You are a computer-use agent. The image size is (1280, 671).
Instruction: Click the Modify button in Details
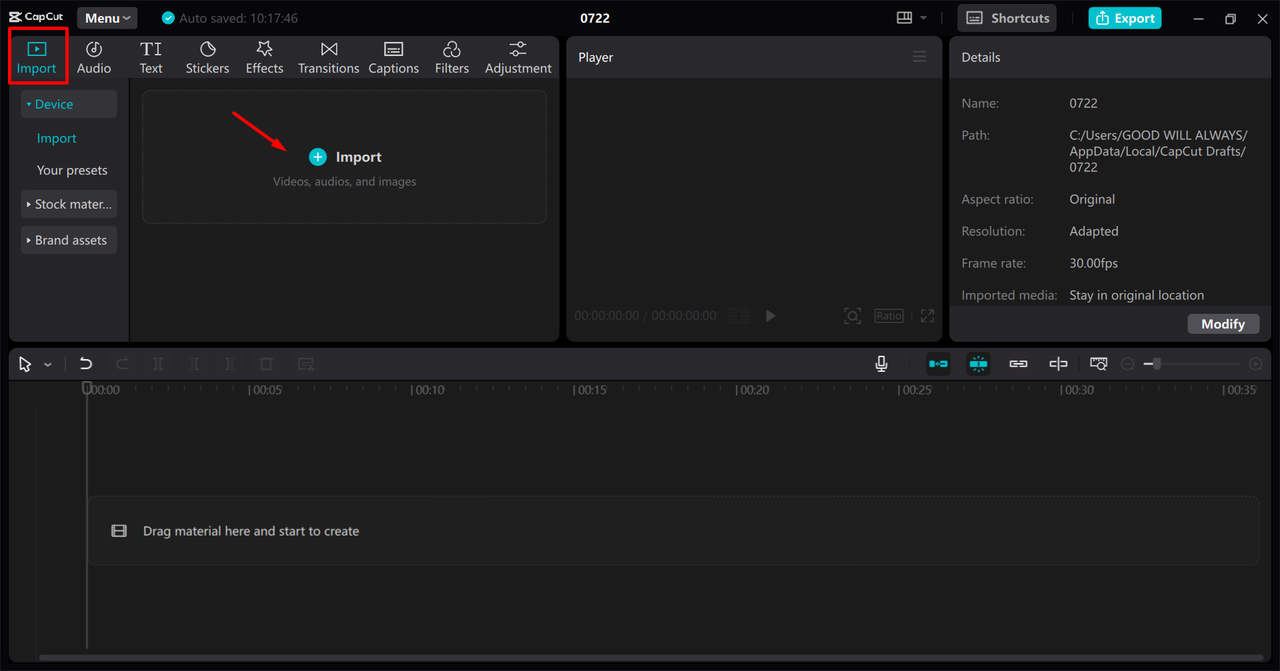click(1223, 324)
